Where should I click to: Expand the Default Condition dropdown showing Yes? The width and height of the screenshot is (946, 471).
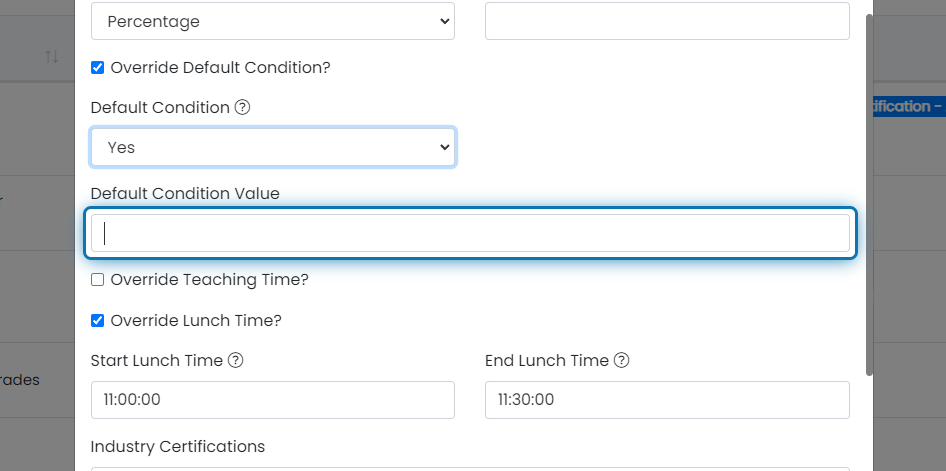[272, 147]
